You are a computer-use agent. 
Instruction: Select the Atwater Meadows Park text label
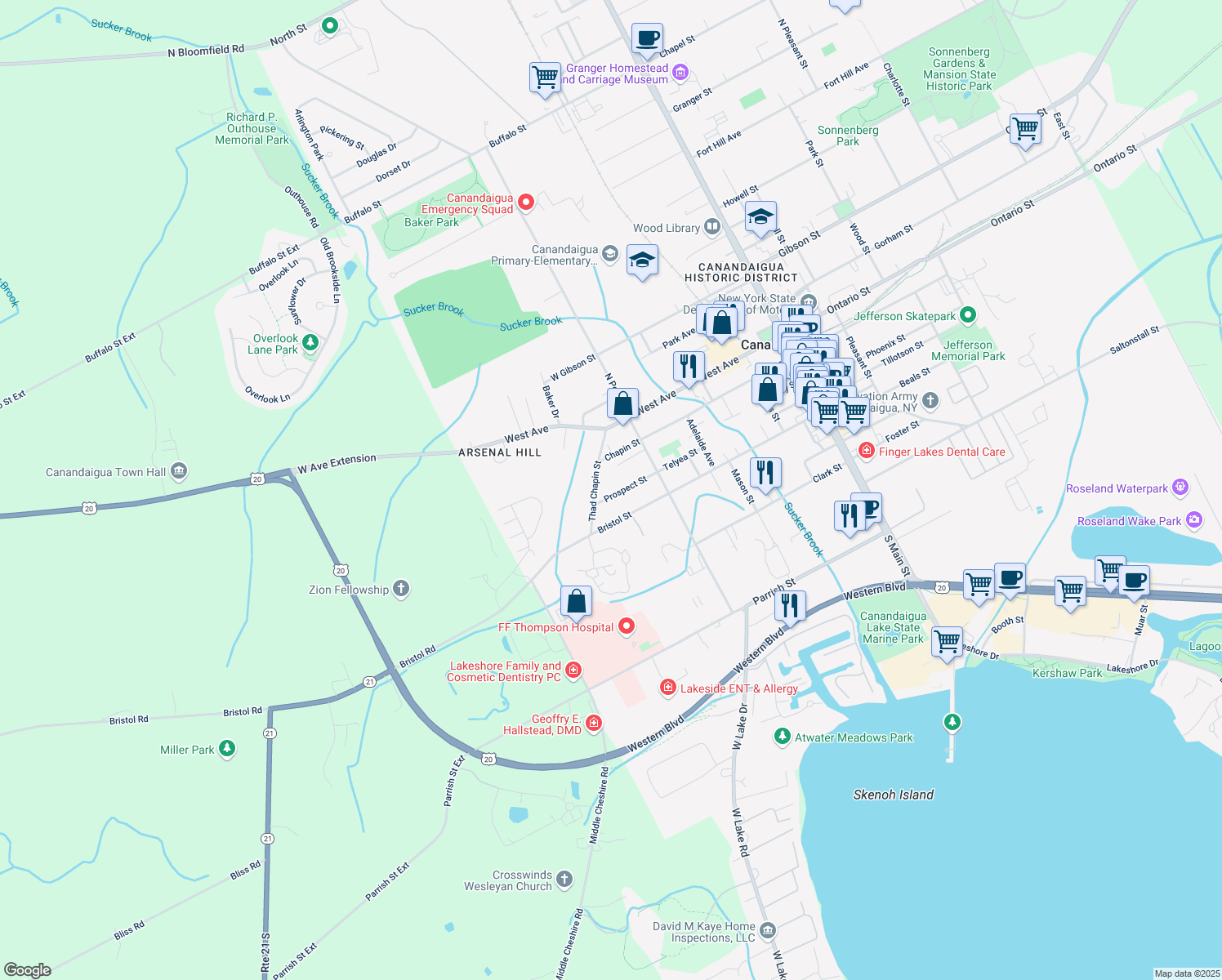pos(854,737)
